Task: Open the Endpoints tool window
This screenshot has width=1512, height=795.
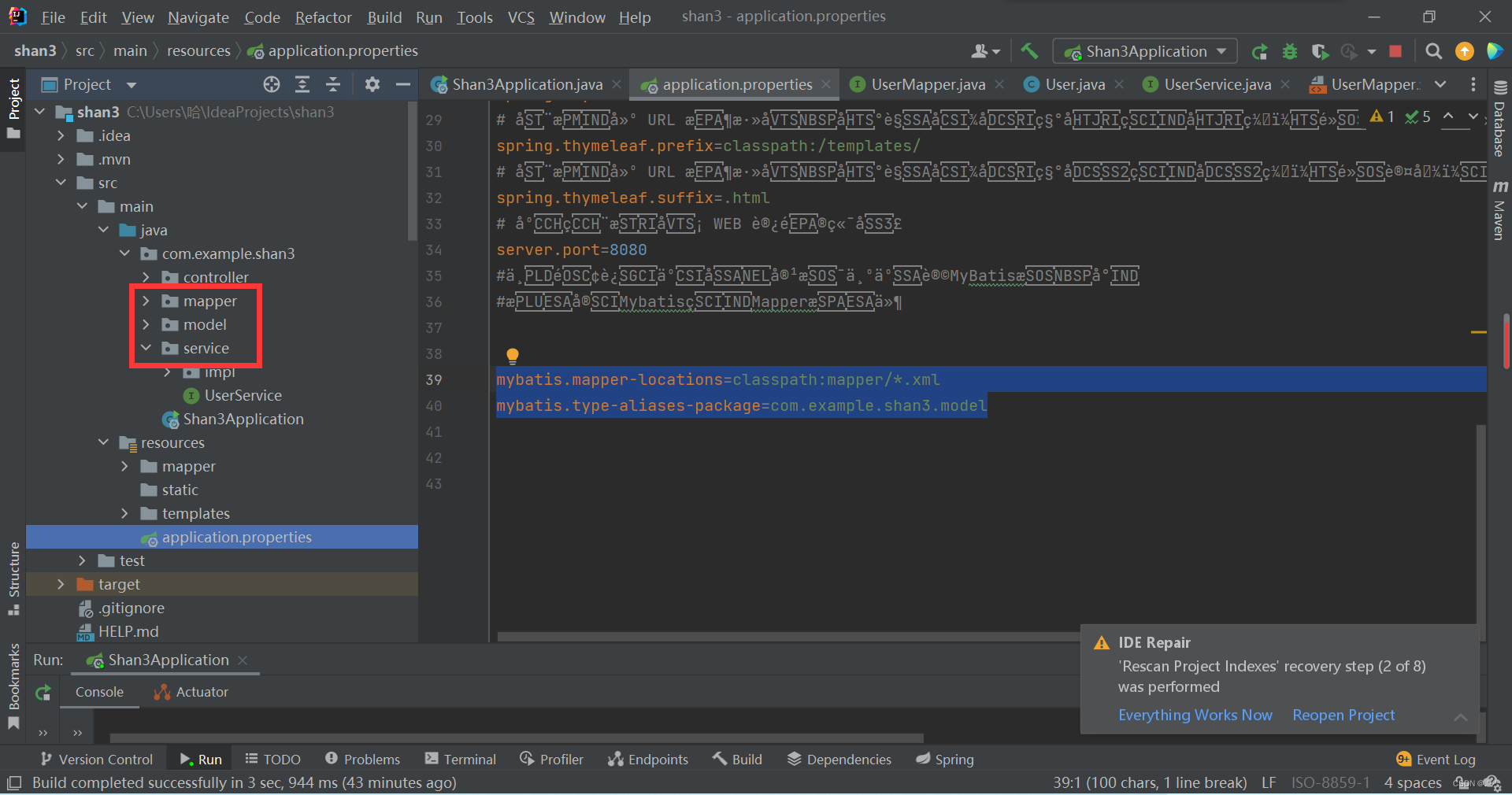Action: click(x=648, y=760)
